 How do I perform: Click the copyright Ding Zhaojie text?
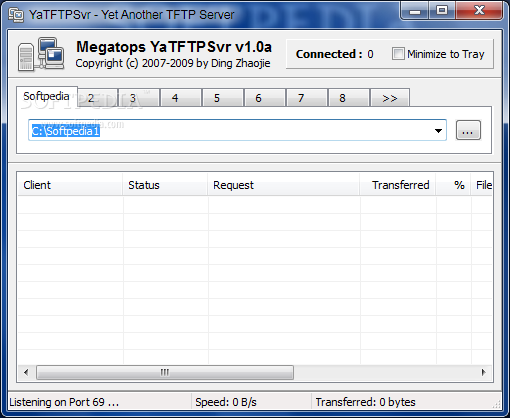click(x=173, y=63)
